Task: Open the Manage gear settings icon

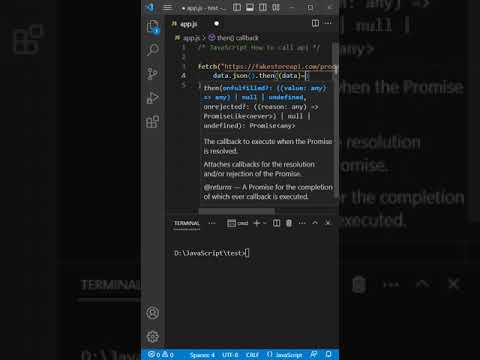Action: pyautogui.click(x=153, y=336)
